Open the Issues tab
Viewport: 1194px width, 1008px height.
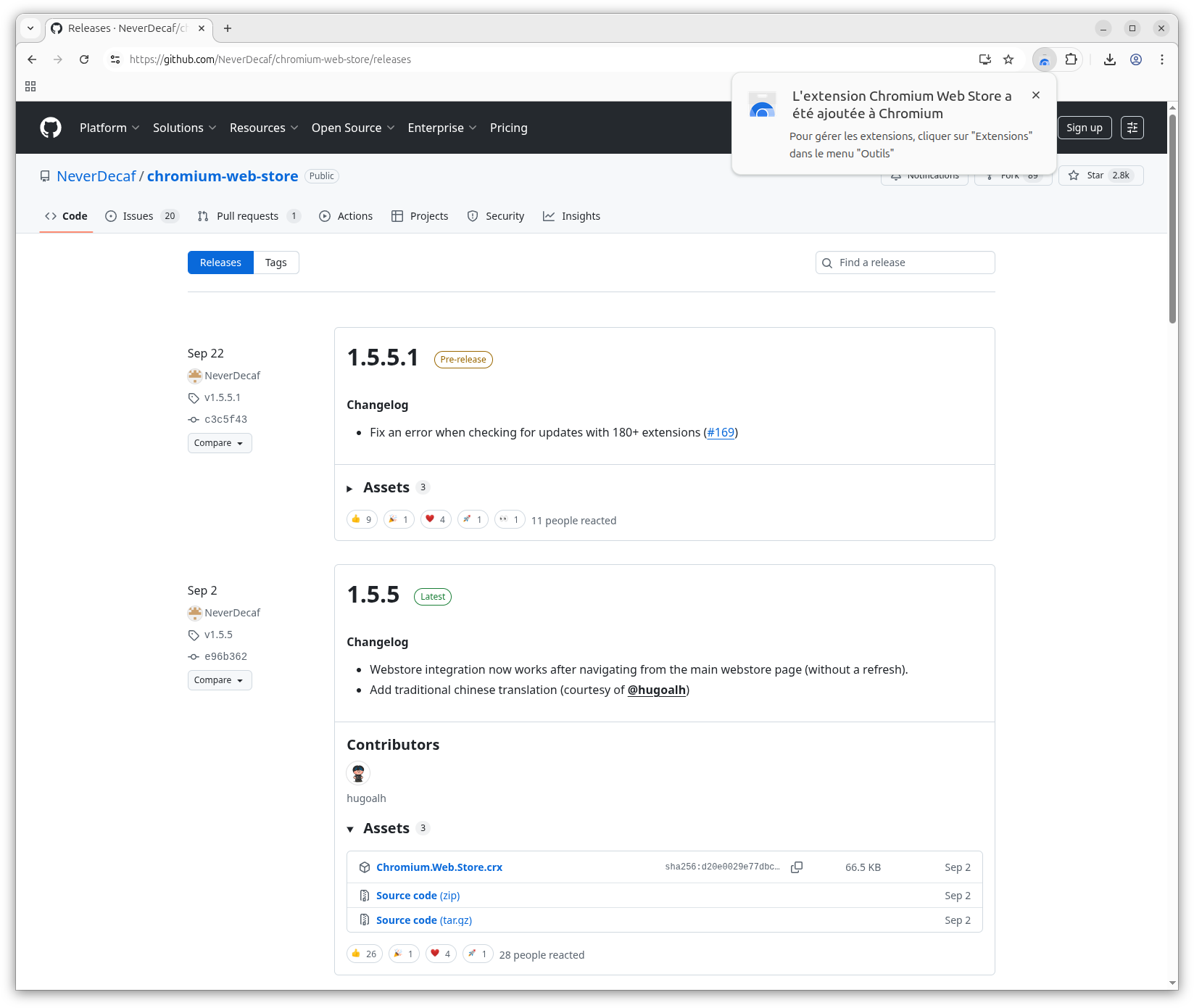pyautogui.click(x=138, y=216)
